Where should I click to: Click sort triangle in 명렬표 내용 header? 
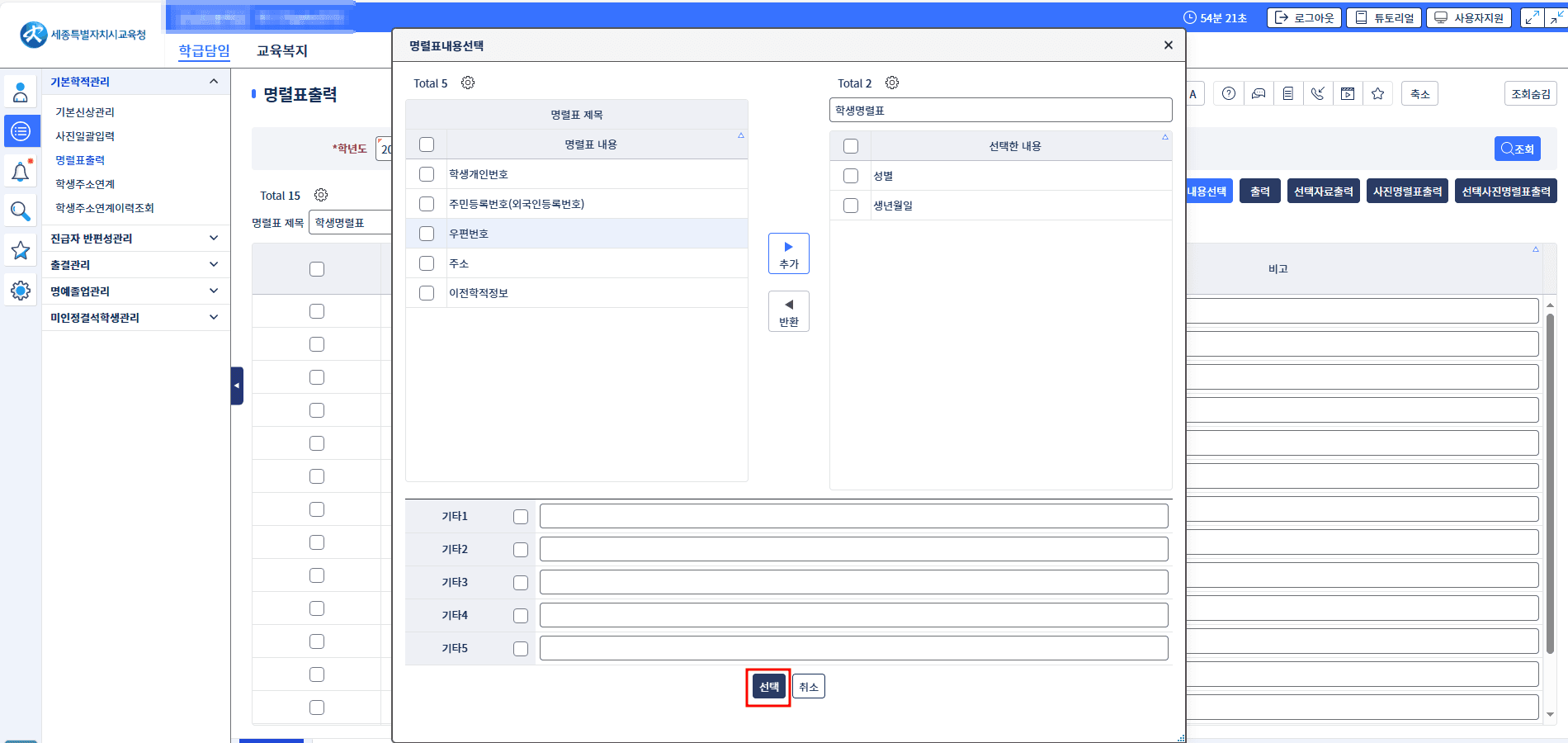pyautogui.click(x=741, y=135)
